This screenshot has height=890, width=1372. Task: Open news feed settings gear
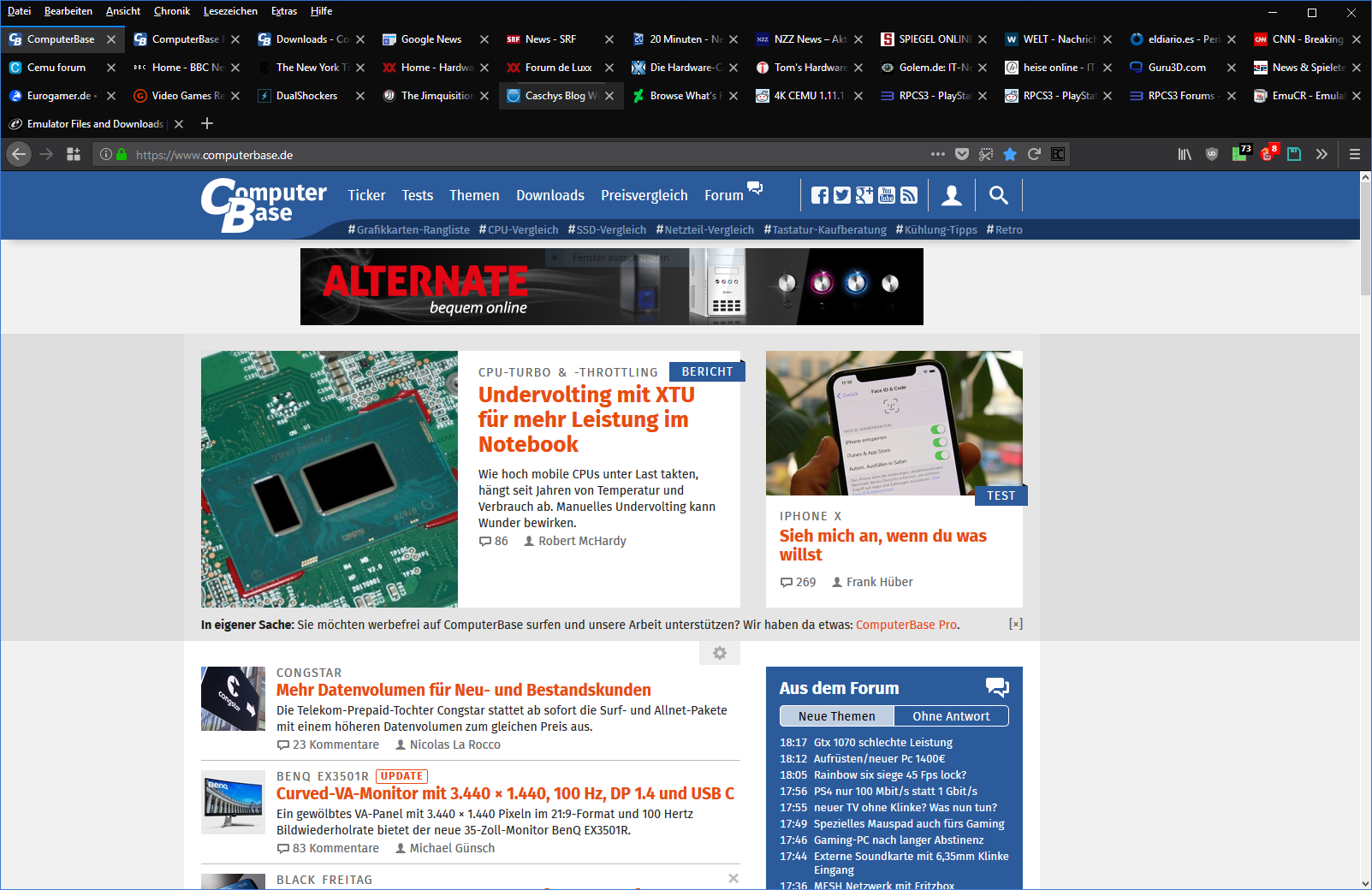point(720,653)
